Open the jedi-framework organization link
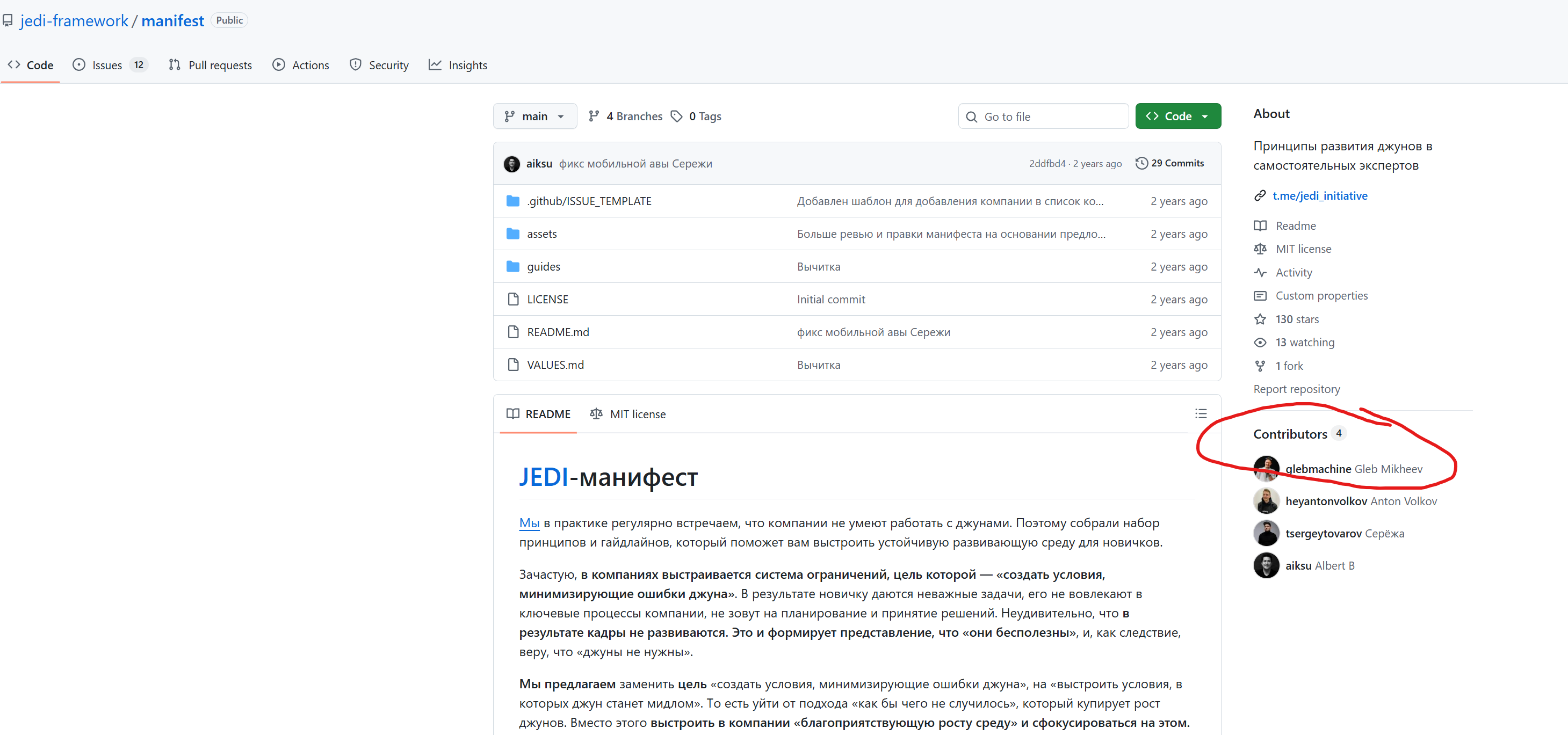This screenshot has width=1568, height=735. [74, 21]
